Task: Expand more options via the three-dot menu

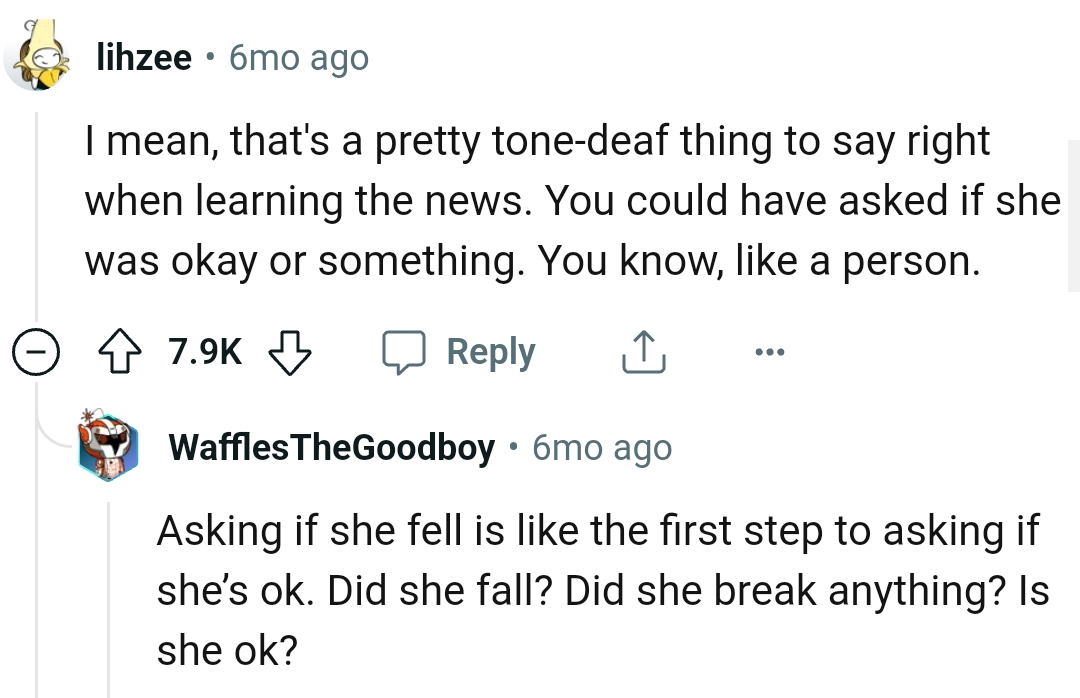Action: coord(770,352)
